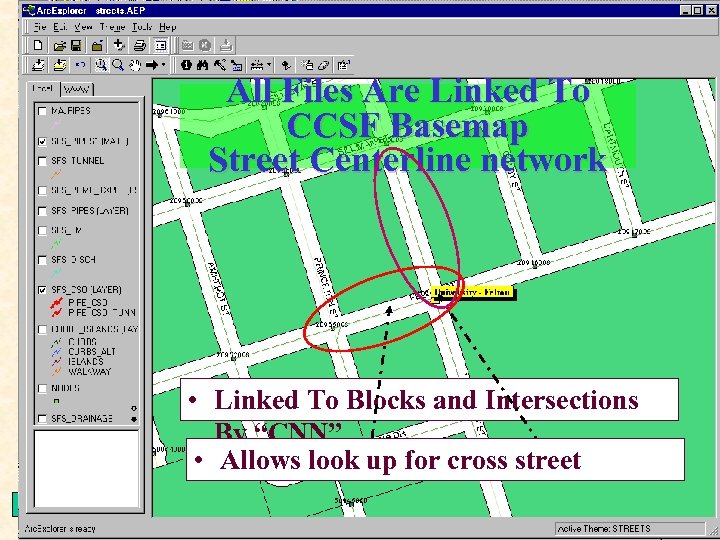Open the Query Builder hammer tool

219,65
